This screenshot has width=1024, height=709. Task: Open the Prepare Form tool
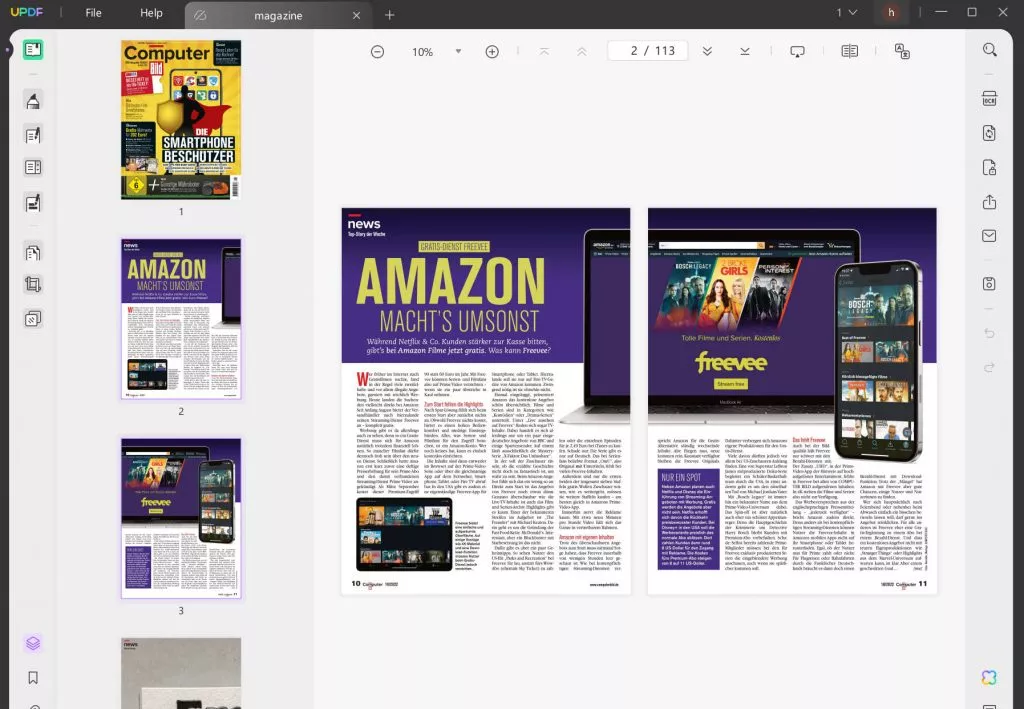point(33,167)
